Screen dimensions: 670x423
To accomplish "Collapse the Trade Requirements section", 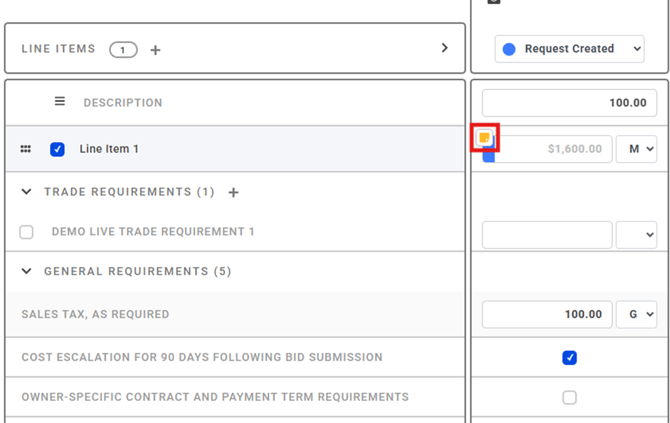I will tap(26, 192).
